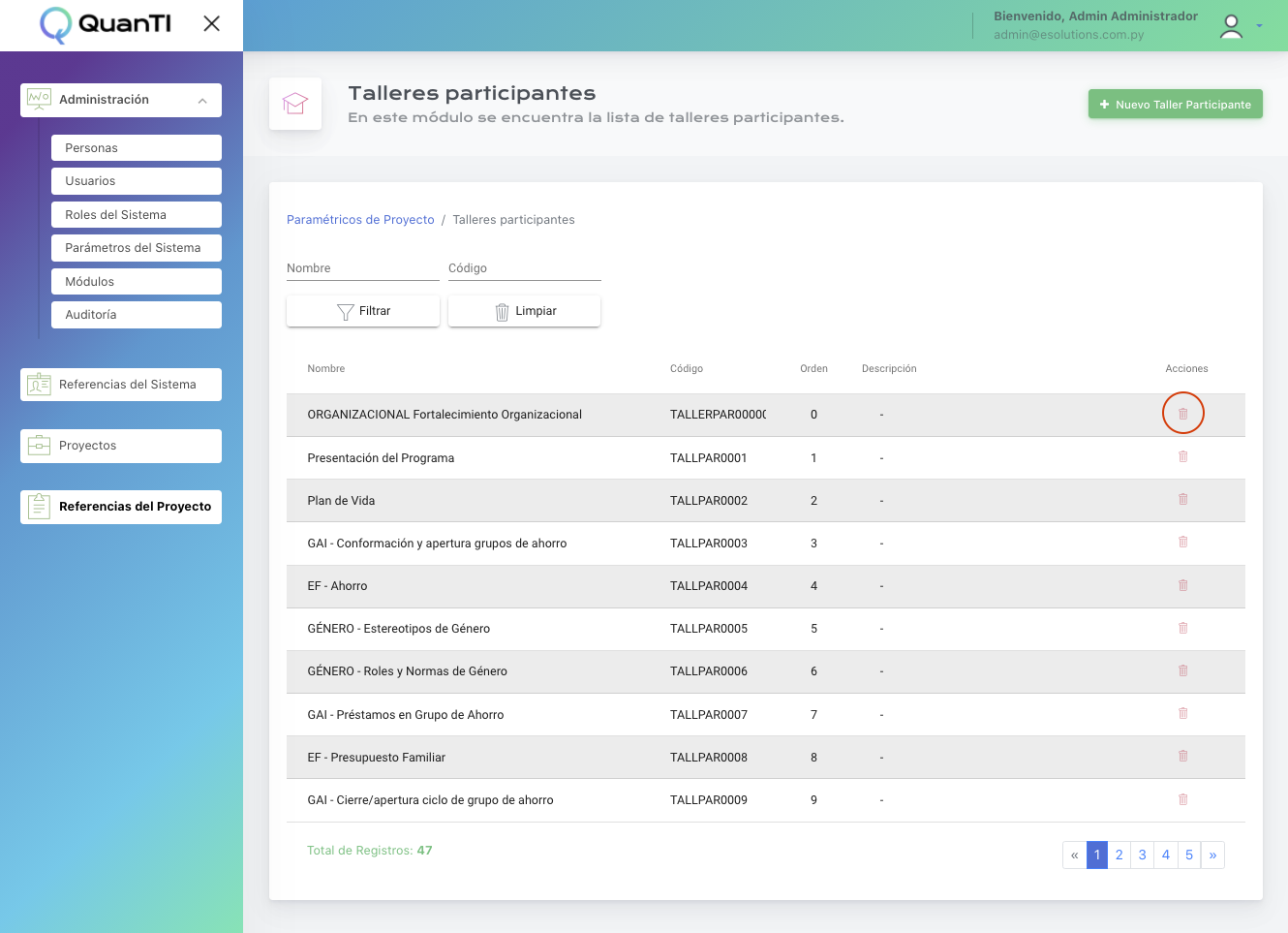Screen dimensions: 1288x933
Task: Delete ORGANIZACIONAL Fortalecimiento Organizacional row
Action: 1182,414
